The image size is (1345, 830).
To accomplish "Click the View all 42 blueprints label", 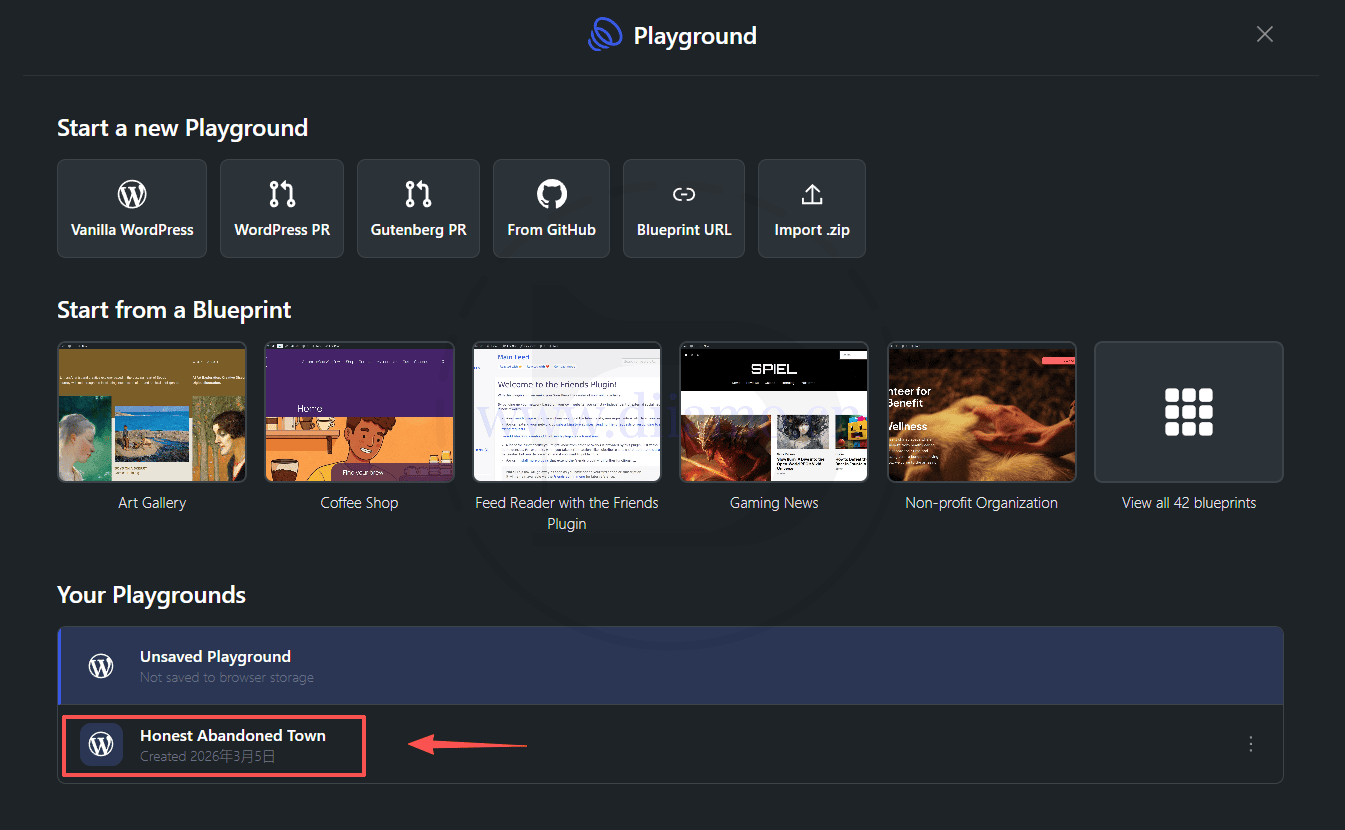I will tap(1188, 503).
